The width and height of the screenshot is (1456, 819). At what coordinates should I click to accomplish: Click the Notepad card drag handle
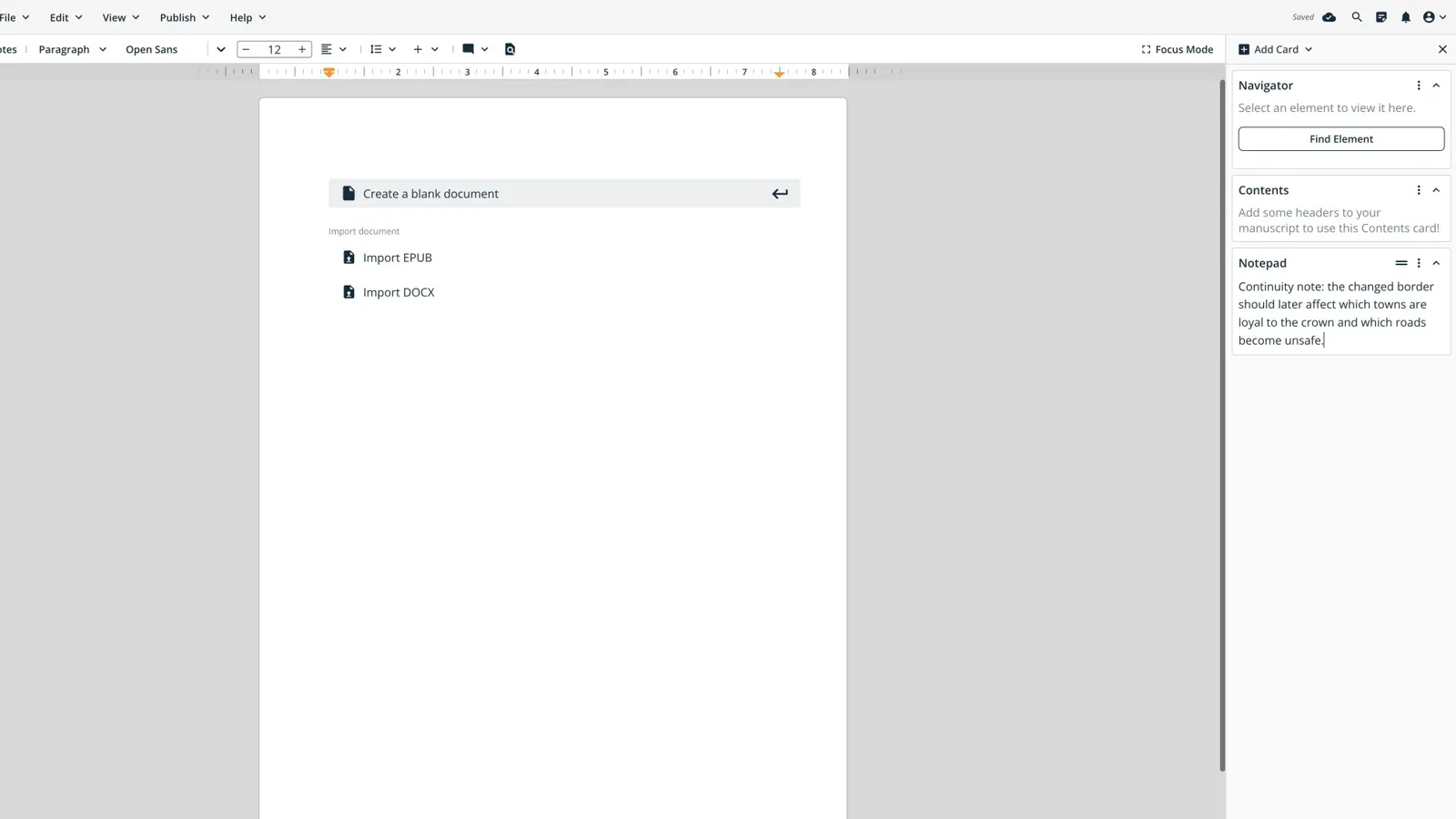tap(1401, 263)
